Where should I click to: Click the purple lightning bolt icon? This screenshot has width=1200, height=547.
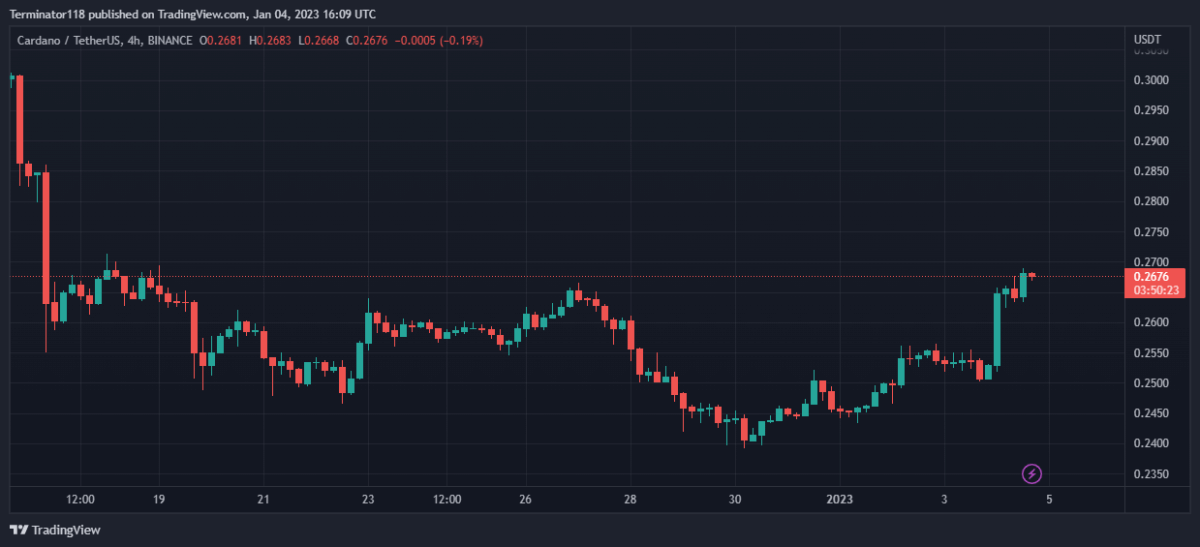pyautogui.click(x=1032, y=473)
